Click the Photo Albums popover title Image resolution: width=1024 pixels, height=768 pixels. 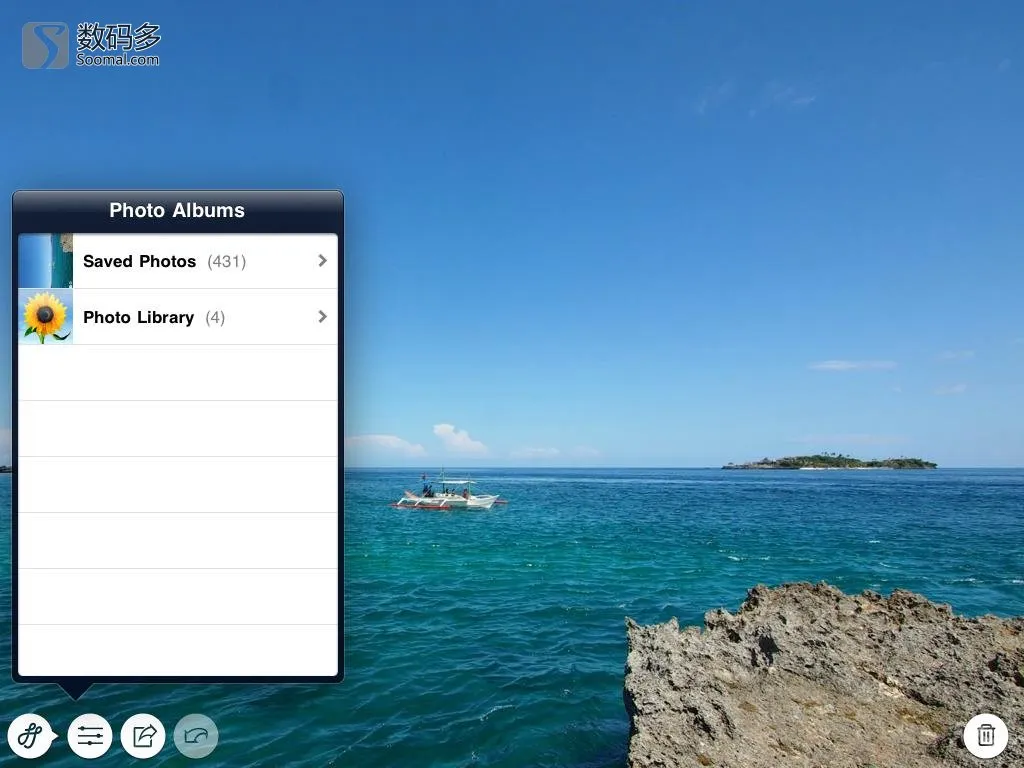(177, 210)
